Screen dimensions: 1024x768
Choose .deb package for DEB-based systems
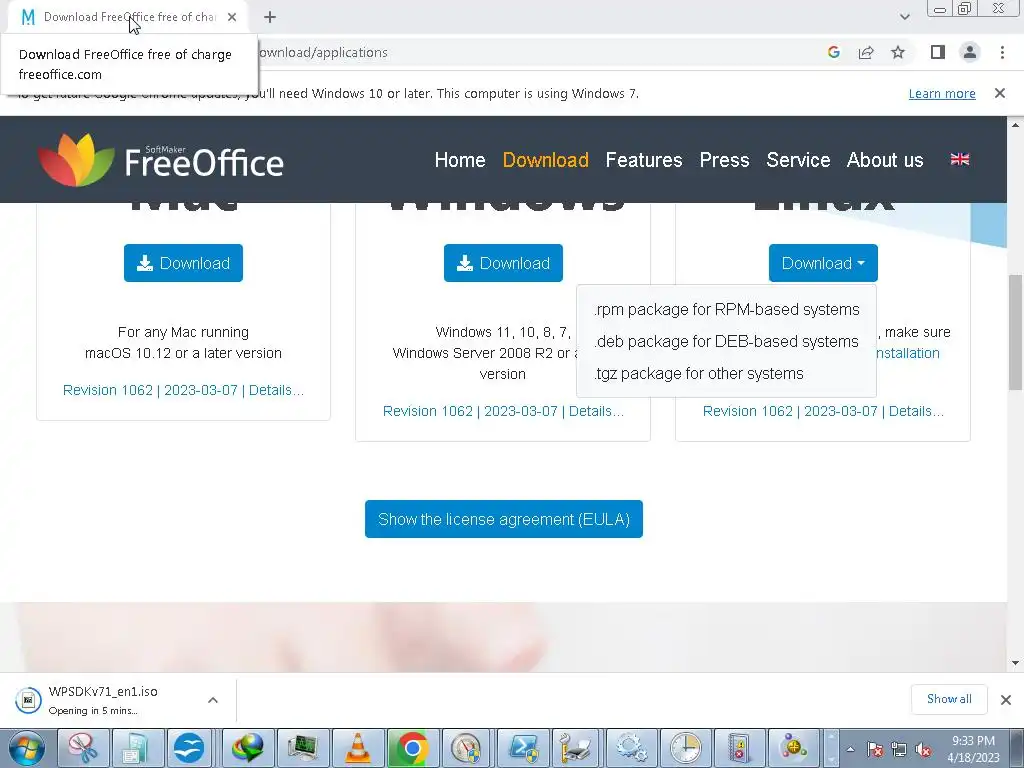point(726,342)
